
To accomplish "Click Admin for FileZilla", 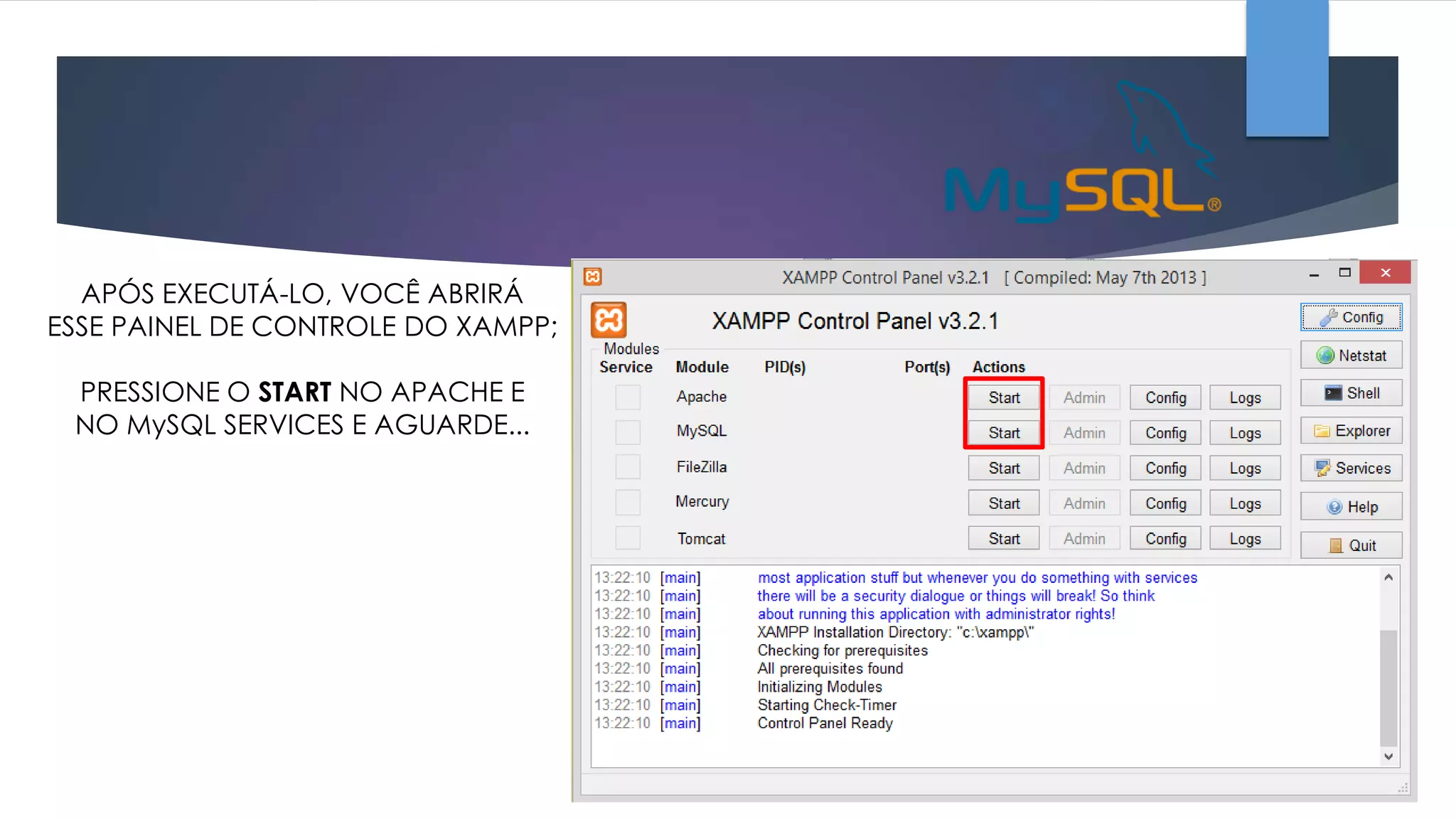I will click(1084, 469).
